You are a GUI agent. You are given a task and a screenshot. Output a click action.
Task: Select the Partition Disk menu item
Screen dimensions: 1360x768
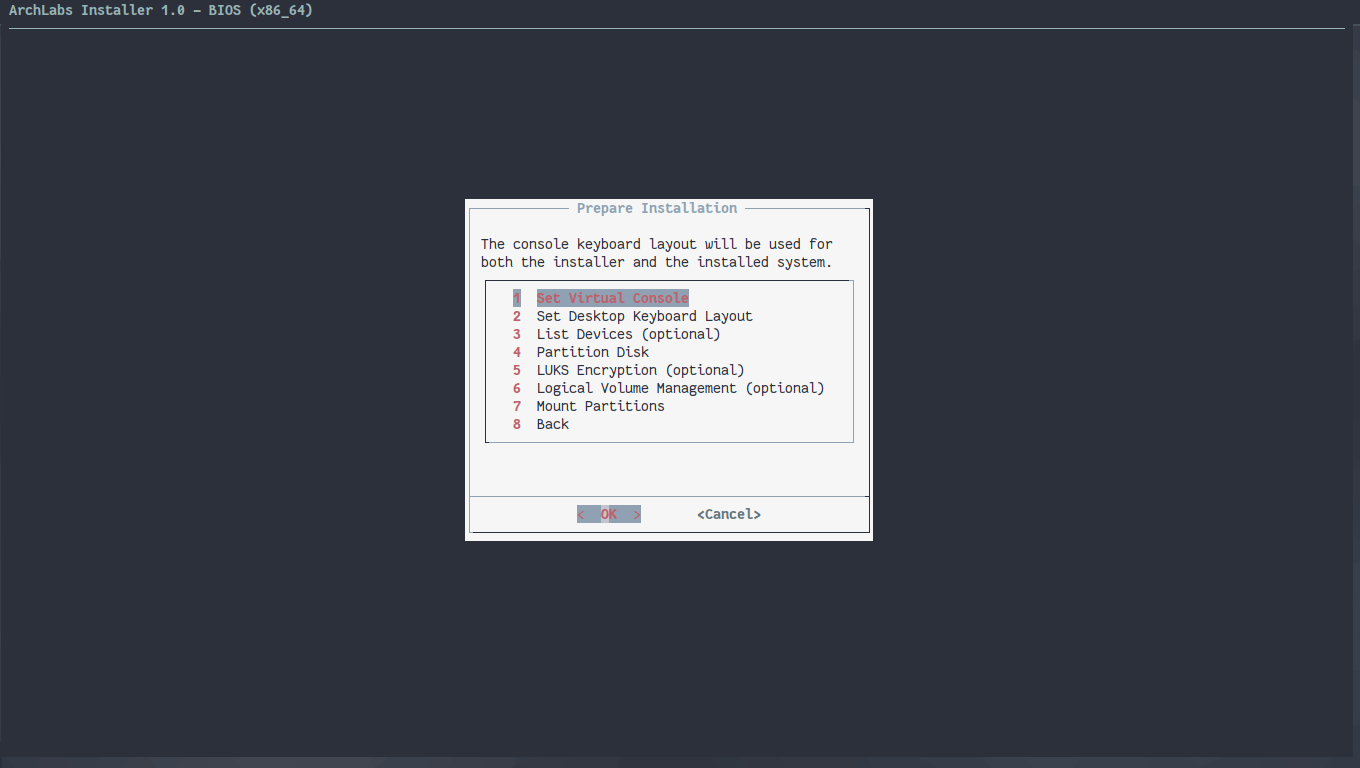point(581,352)
